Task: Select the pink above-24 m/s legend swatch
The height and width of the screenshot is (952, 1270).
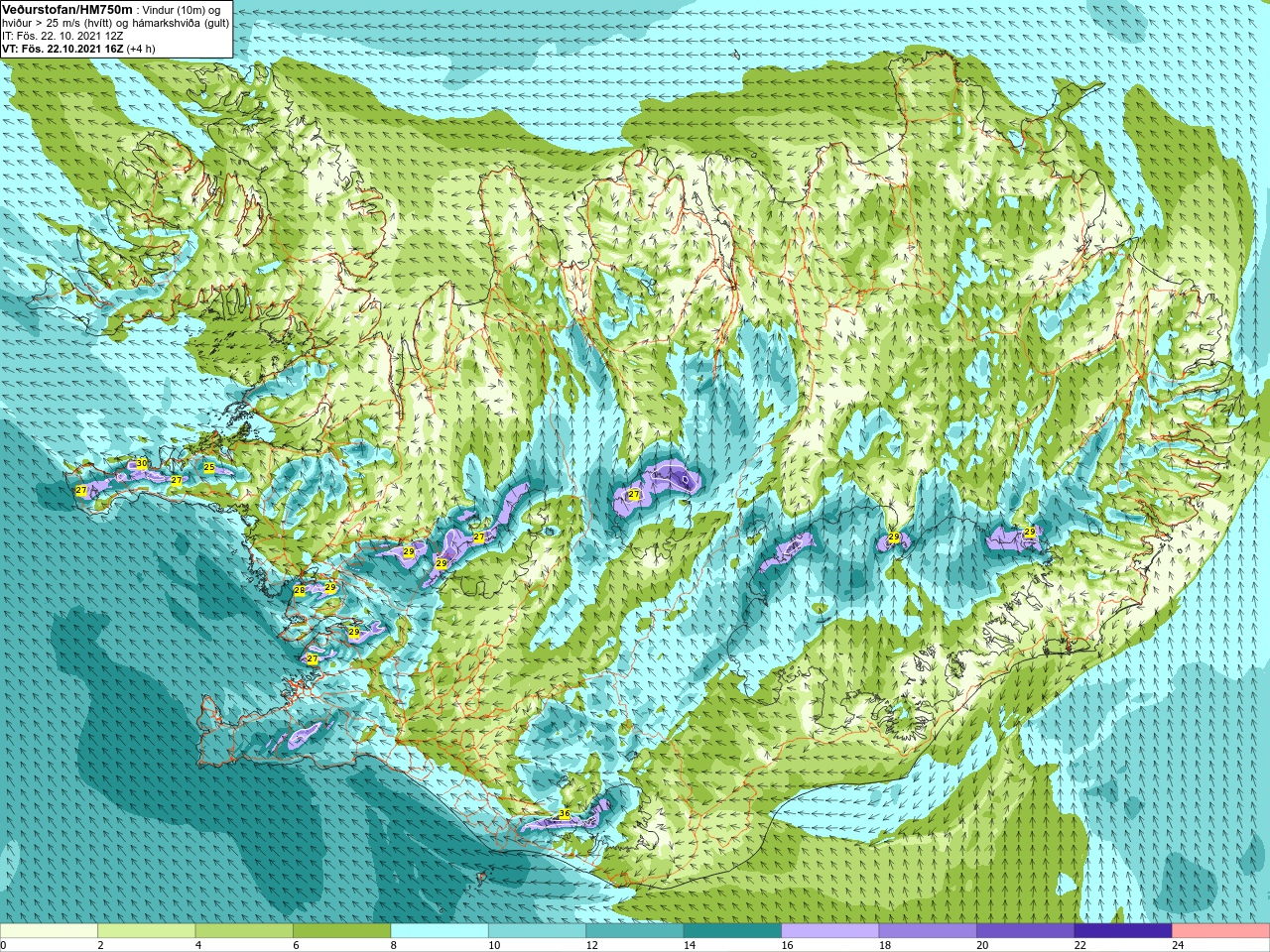Action: coord(1221,931)
